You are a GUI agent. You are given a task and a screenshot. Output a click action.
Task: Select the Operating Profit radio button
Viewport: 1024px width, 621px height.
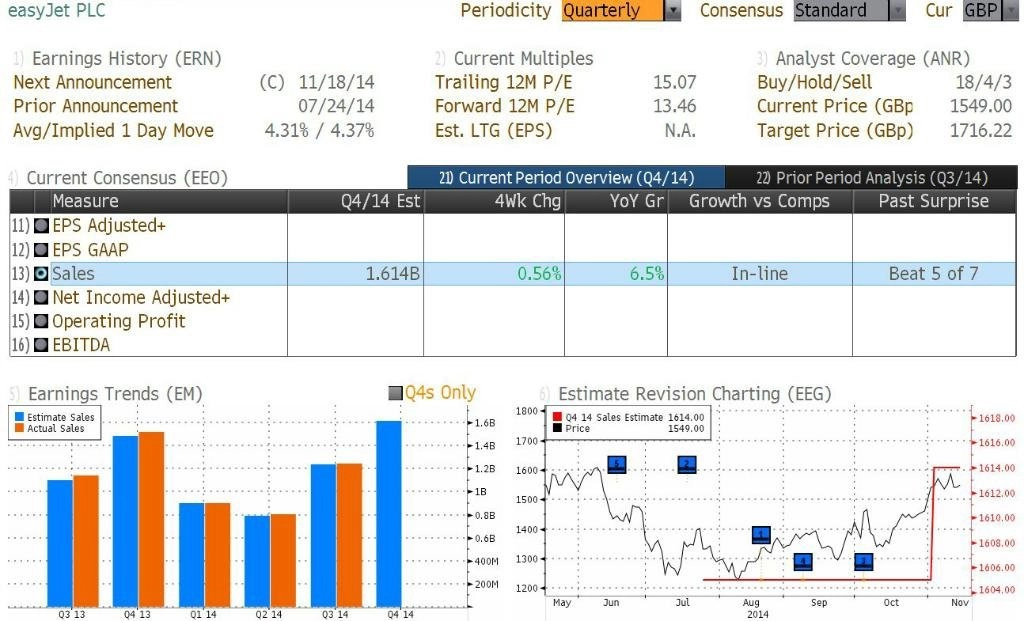click(41, 321)
